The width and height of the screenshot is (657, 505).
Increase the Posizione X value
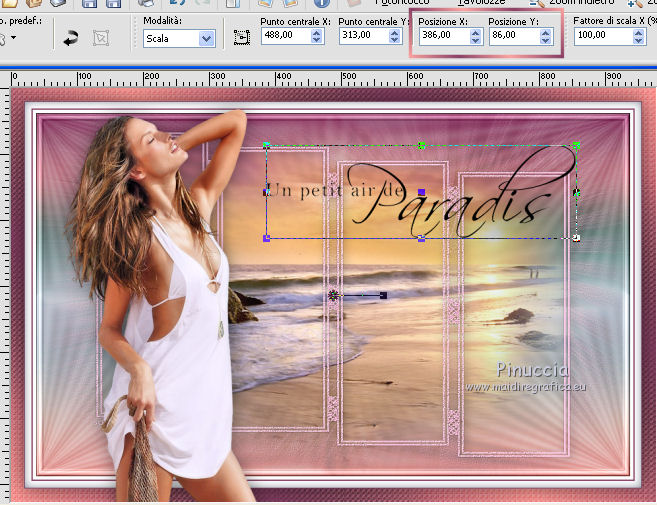click(x=475, y=32)
